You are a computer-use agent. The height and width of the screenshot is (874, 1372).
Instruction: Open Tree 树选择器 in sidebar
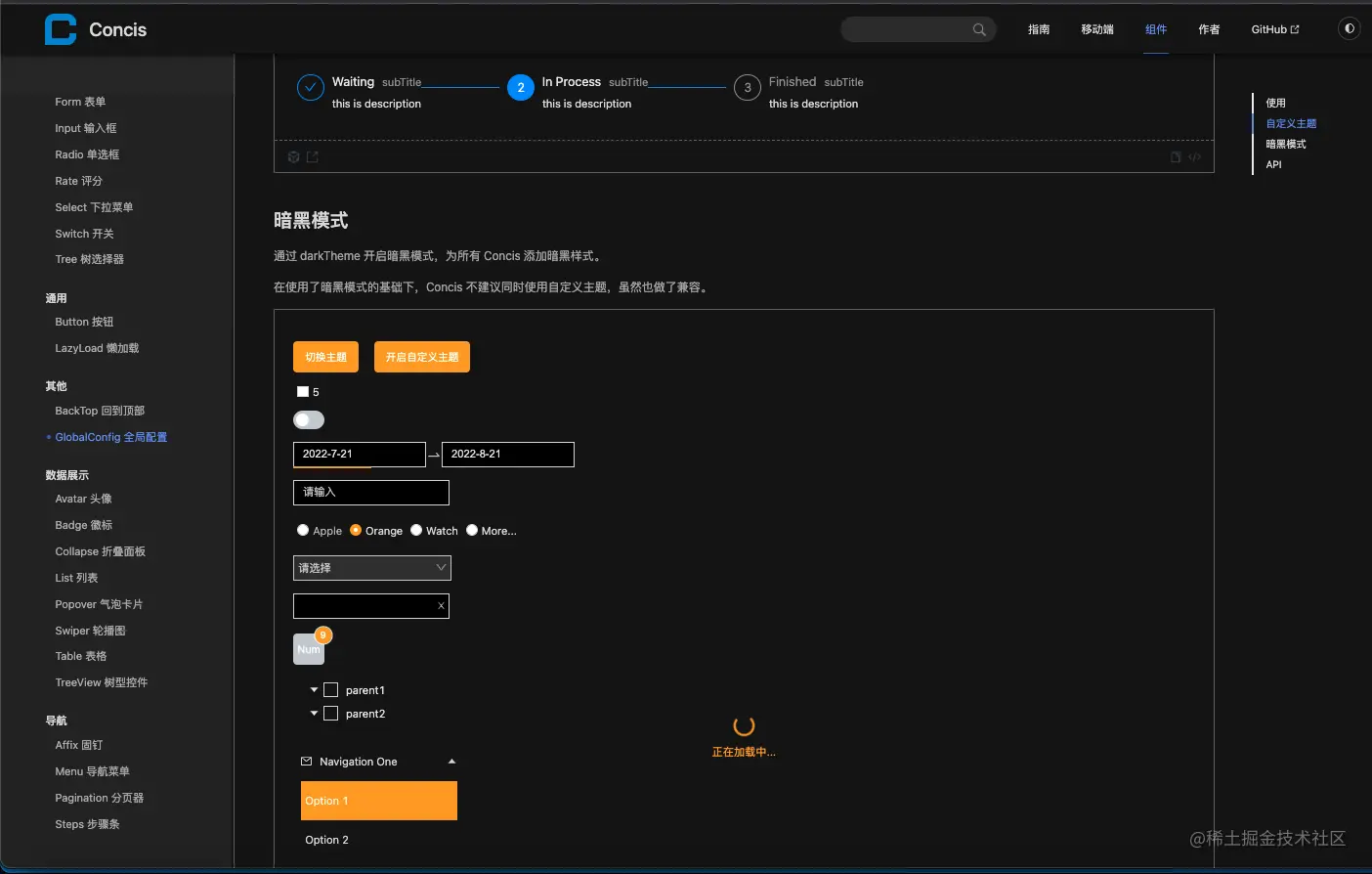89,259
